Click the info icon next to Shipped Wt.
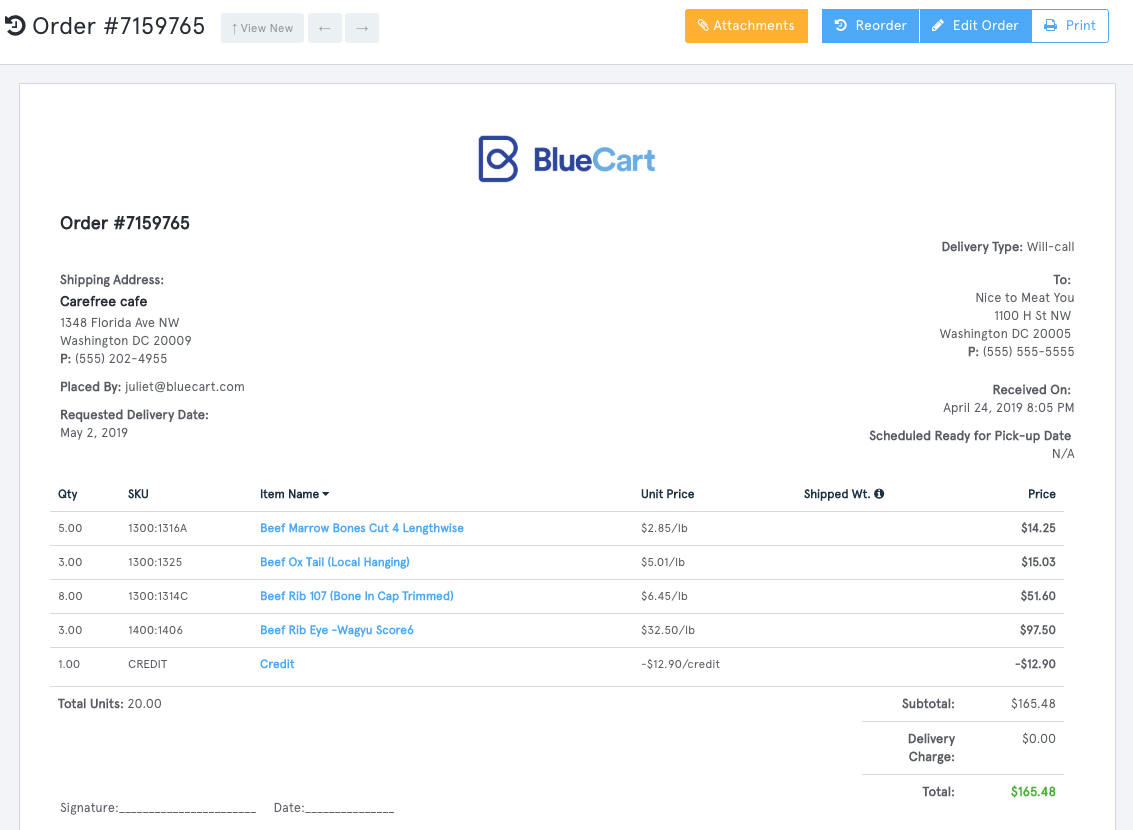Image resolution: width=1133 pixels, height=830 pixels. [880, 494]
